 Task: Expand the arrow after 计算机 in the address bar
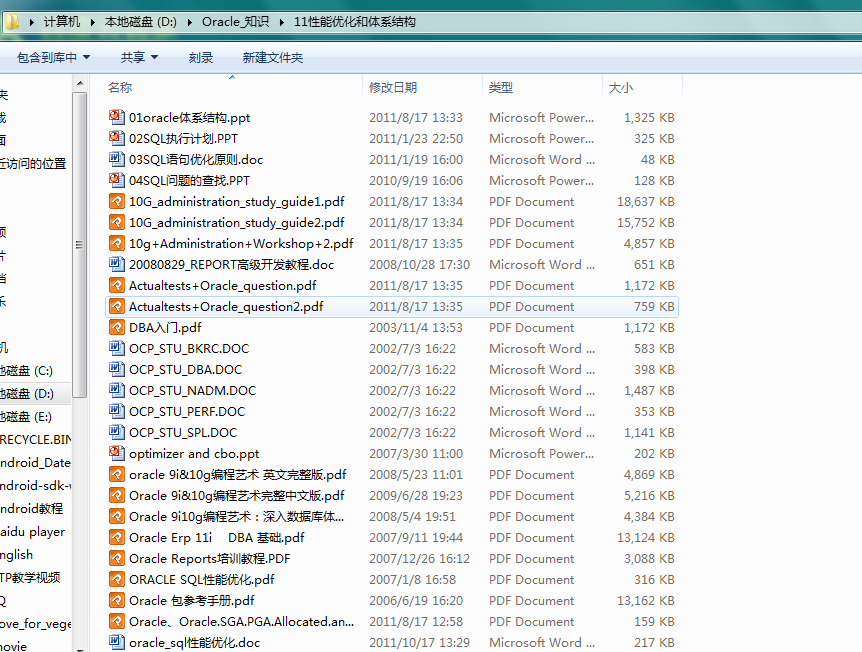click(92, 22)
